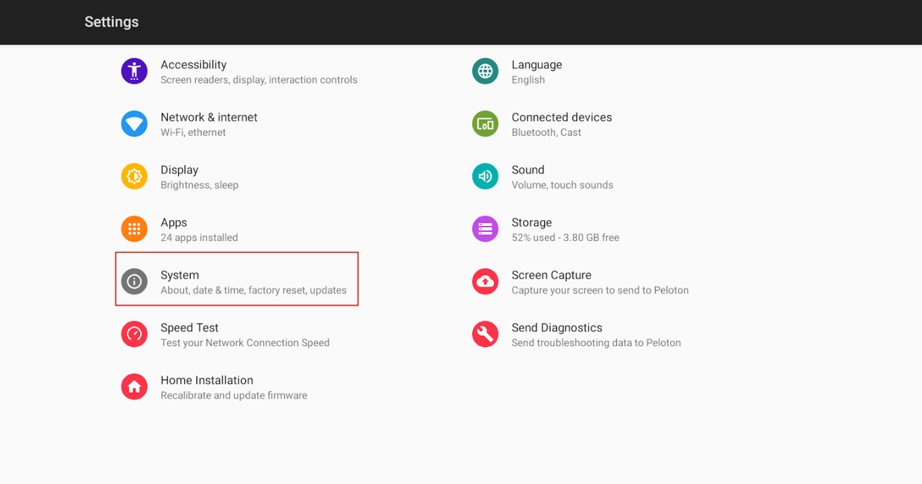The image size is (922, 484).
Task: Click the purple Storage icon
Action: [x=485, y=229]
